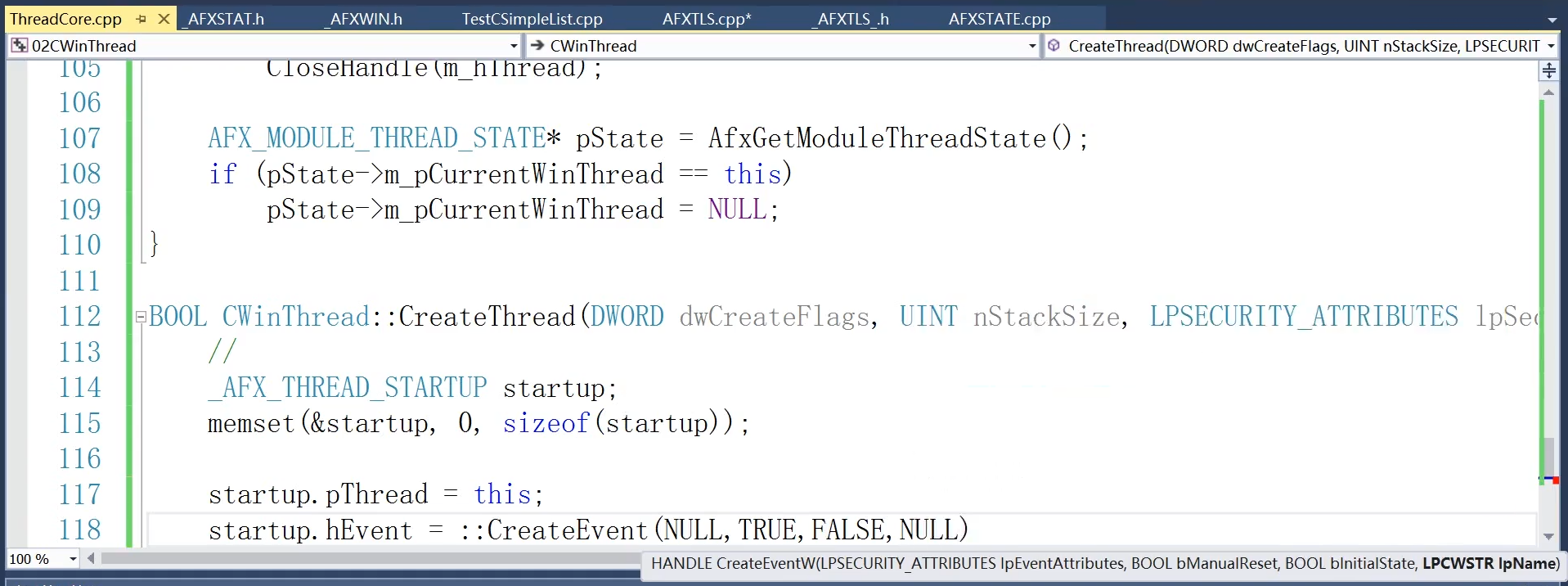Click the 02CWinThread project icon
The width and height of the screenshot is (1568, 586).
[19, 46]
